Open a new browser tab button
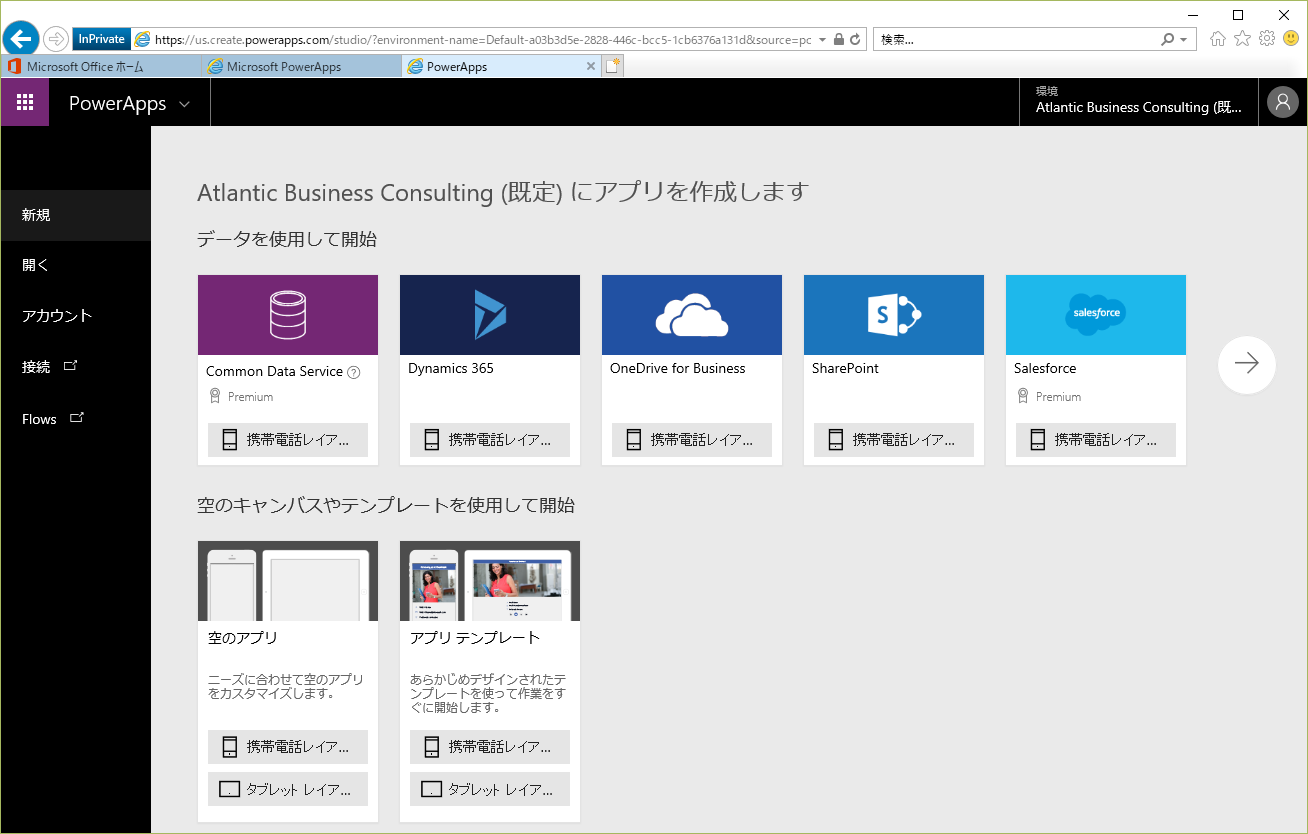 pyautogui.click(x=613, y=66)
